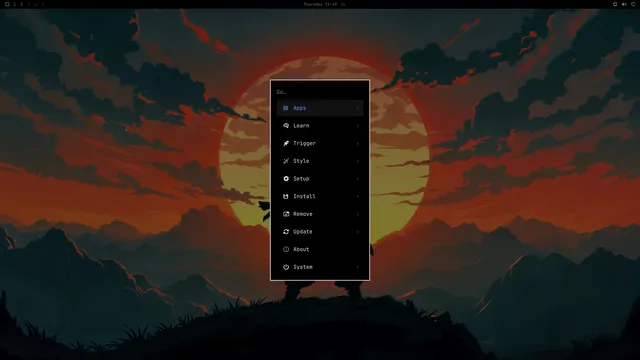Click the Learn chat bubble icon
This screenshot has height=360, width=640.
click(x=286, y=126)
